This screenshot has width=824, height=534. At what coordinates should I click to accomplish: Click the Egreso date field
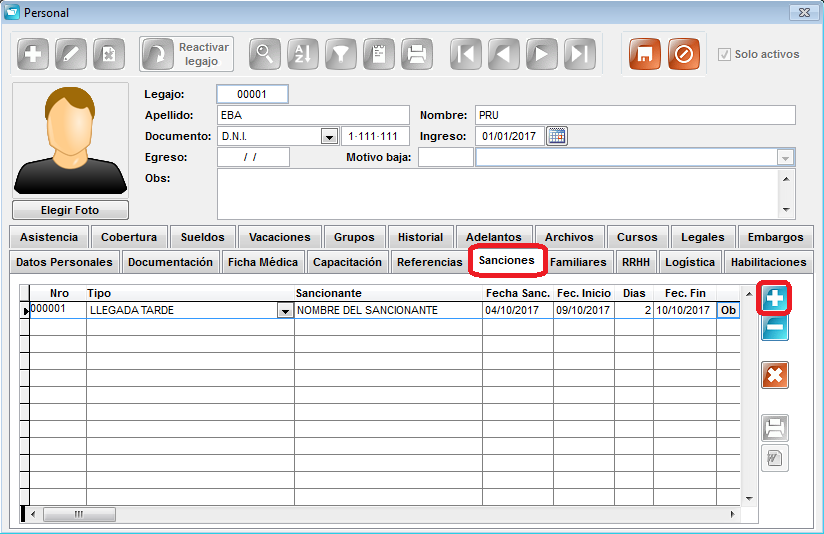click(253, 157)
